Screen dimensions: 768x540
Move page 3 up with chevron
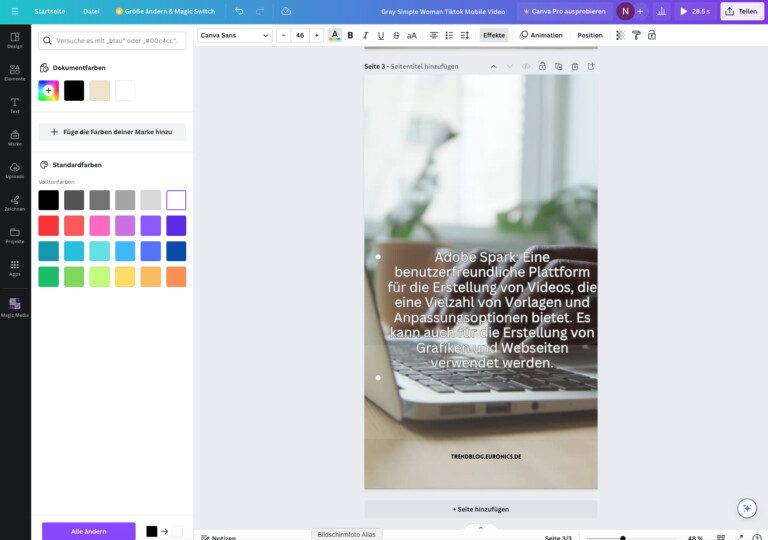point(493,67)
